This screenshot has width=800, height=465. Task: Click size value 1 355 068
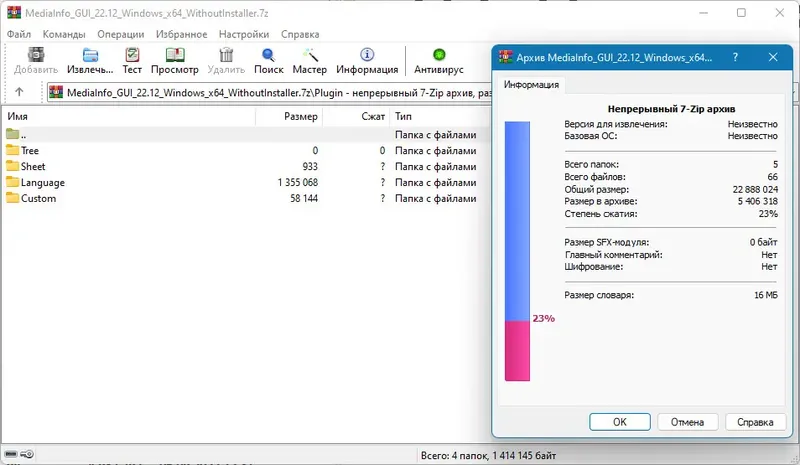[x=297, y=182]
